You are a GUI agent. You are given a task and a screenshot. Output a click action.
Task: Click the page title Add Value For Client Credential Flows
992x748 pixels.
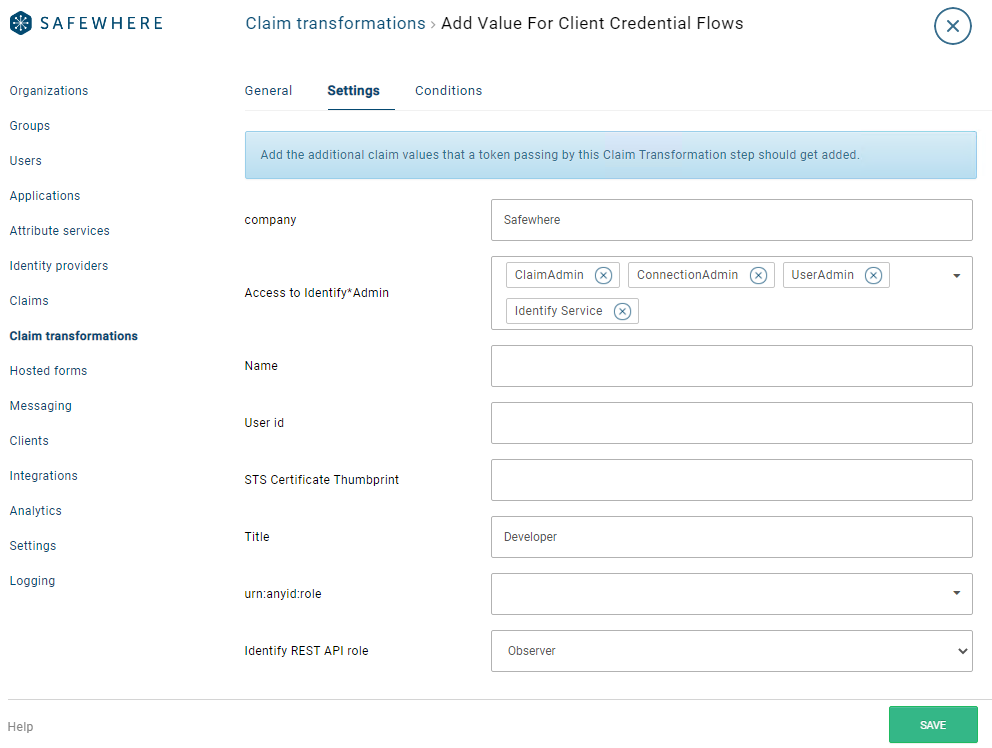coord(592,23)
